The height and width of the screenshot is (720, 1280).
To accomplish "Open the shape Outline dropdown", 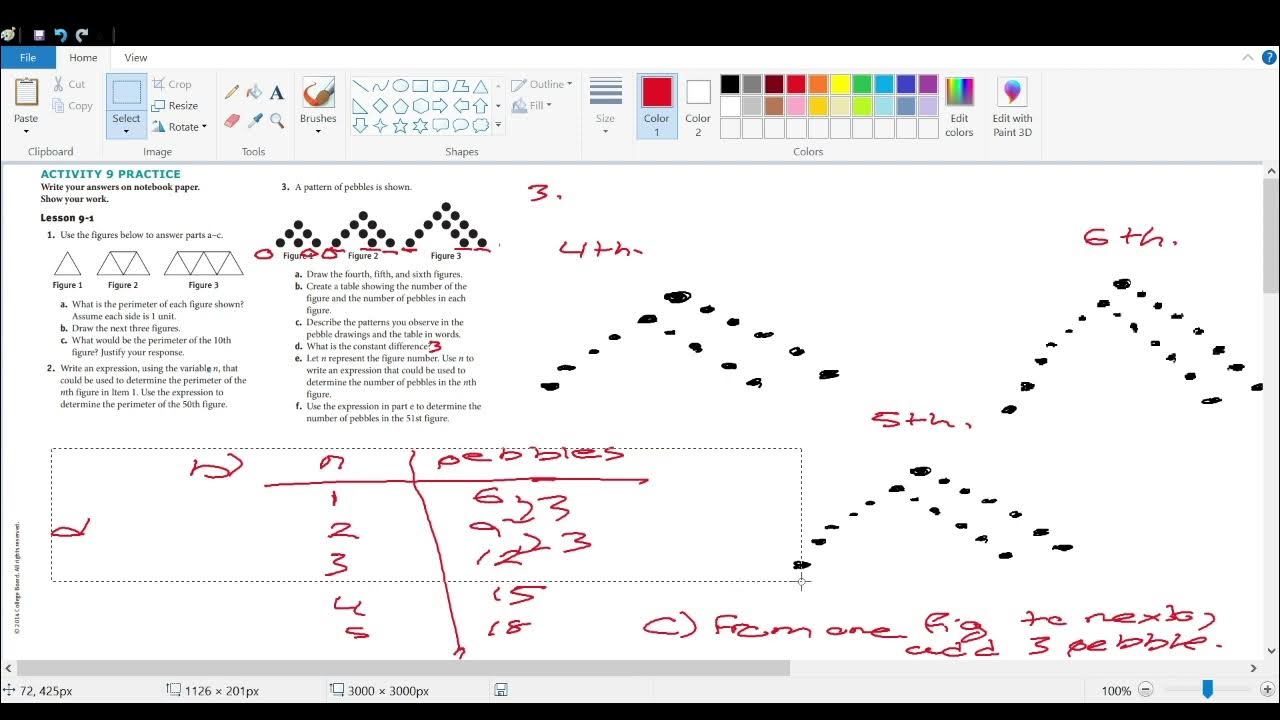I will [542, 85].
